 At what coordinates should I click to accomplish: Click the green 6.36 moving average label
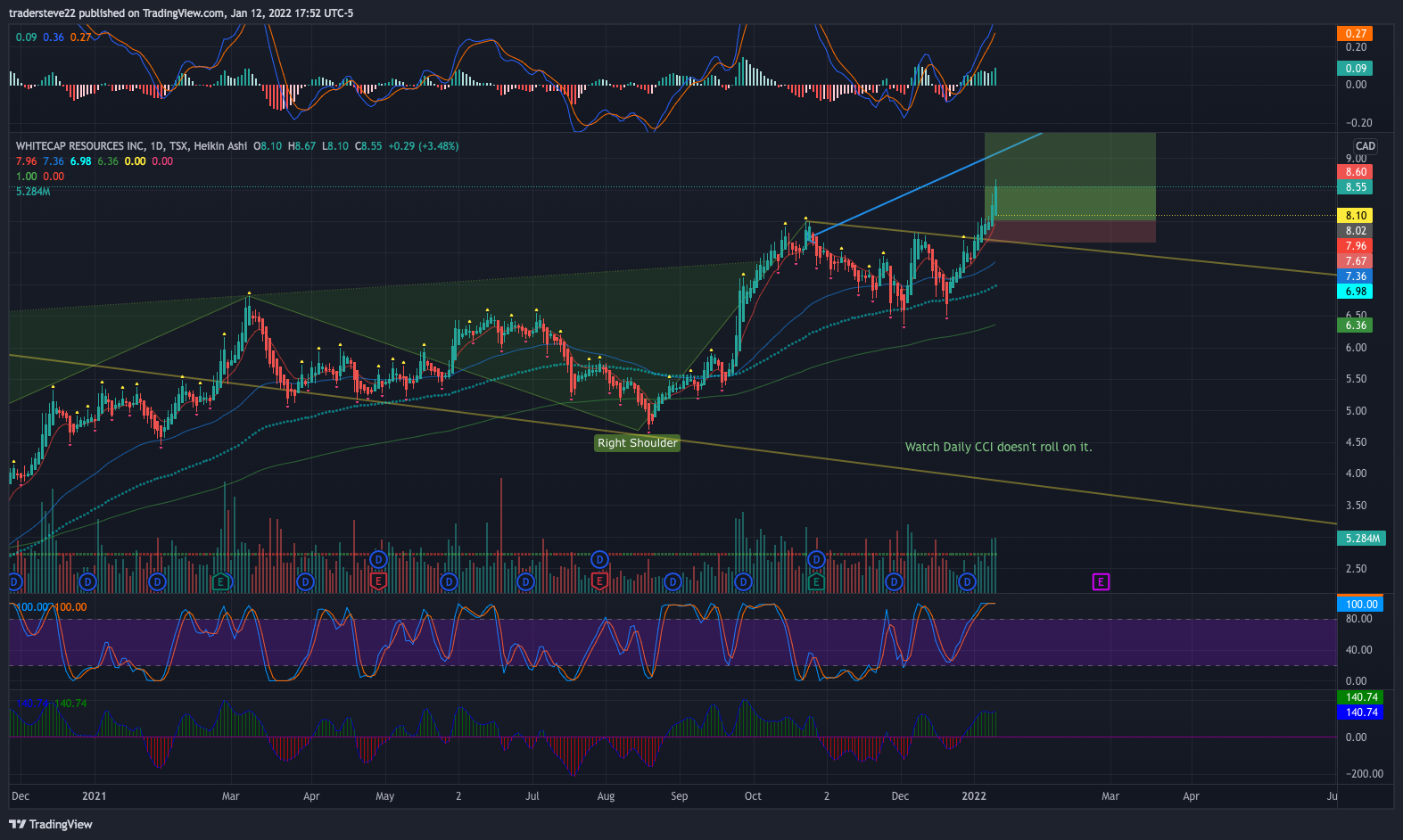(x=1356, y=325)
